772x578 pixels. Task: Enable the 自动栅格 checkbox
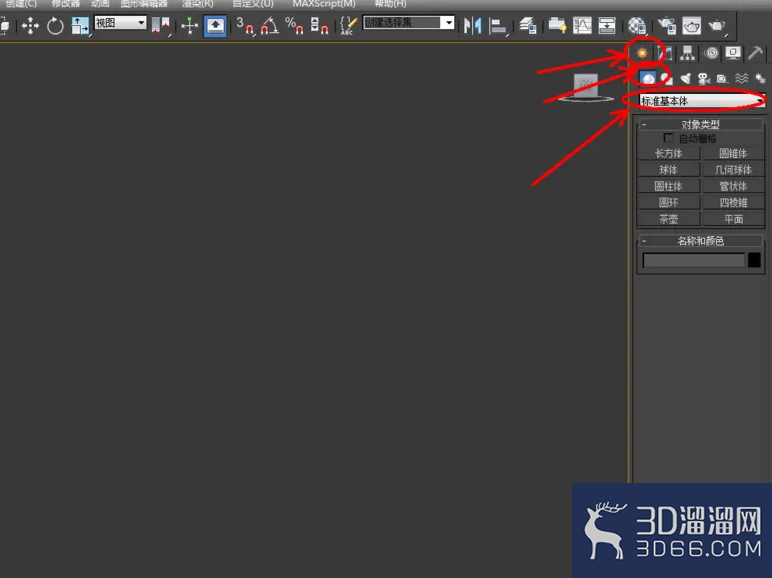tap(668, 138)
